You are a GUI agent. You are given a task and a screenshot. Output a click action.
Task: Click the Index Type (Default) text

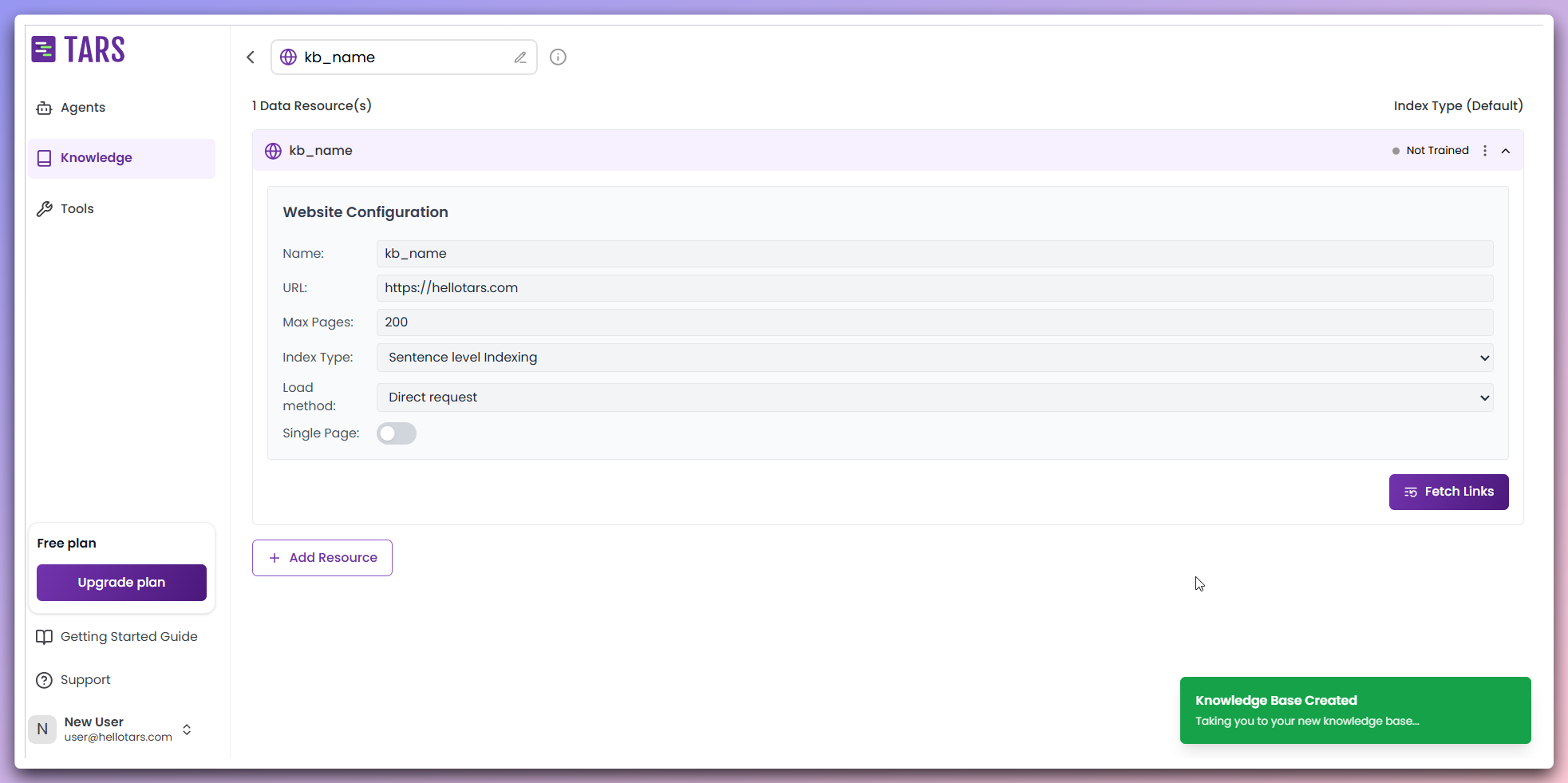(1458, 106)
